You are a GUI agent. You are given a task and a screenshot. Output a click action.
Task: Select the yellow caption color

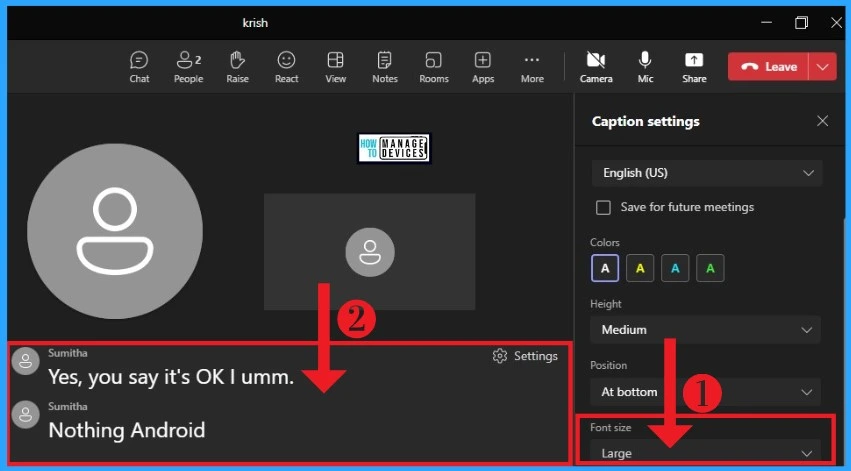(640, 268)
